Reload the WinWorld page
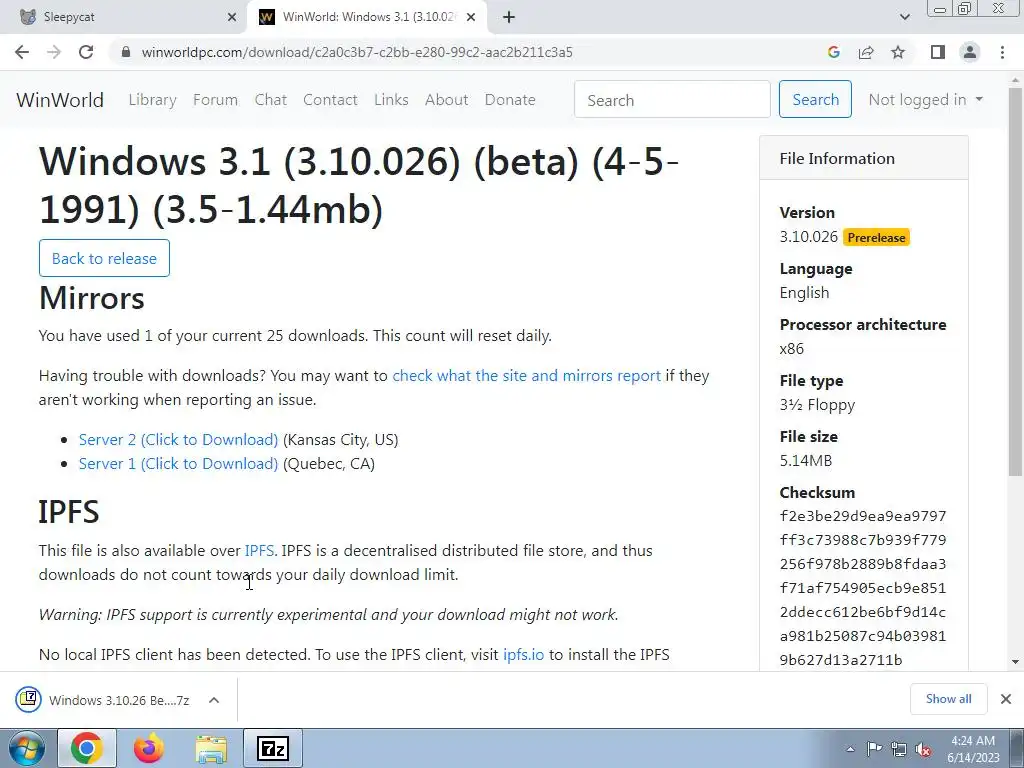This screenshot has height=768, width=1024. coord(86,52)
